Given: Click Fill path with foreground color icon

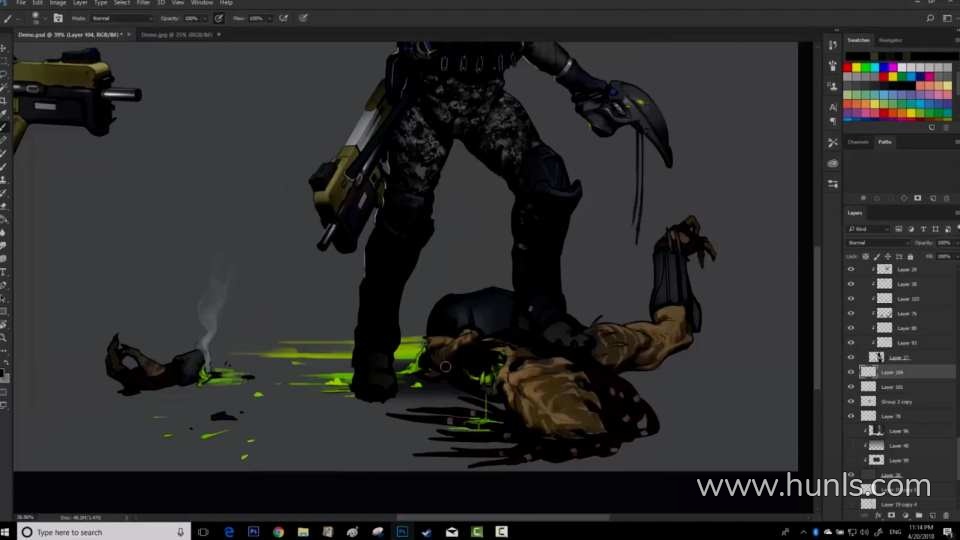Looking at the screenshot, I should pyautogui.click(x=863, y=198).
